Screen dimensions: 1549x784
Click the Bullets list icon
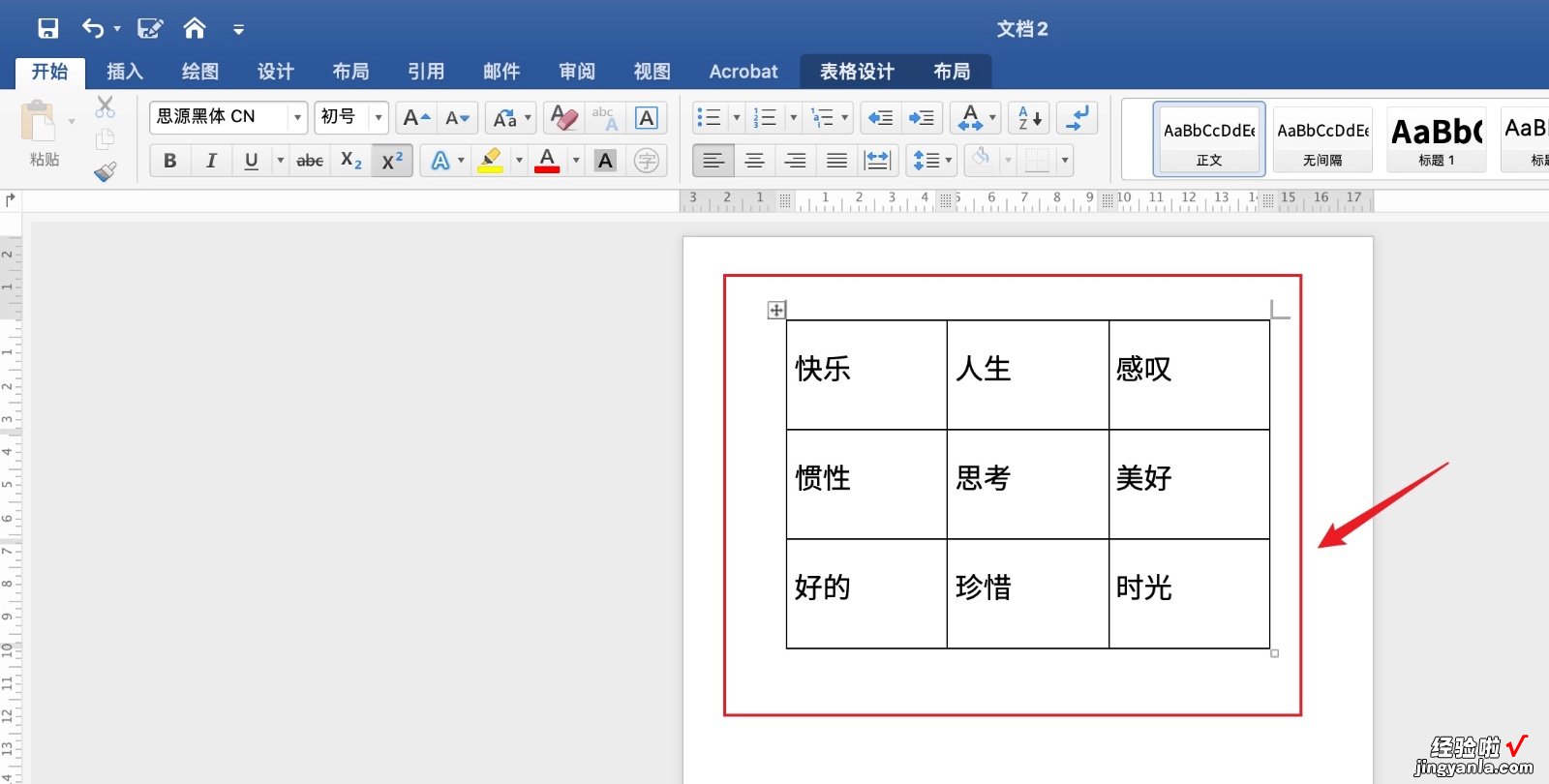coord(710,118)
